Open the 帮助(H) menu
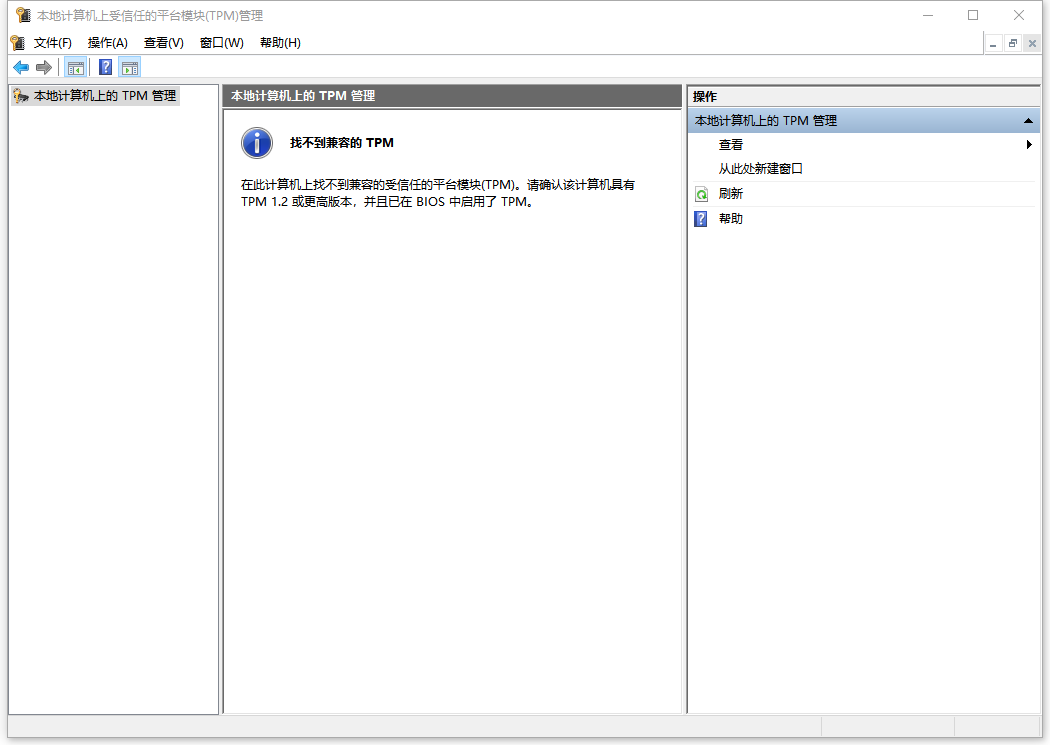 pos(281,43)
